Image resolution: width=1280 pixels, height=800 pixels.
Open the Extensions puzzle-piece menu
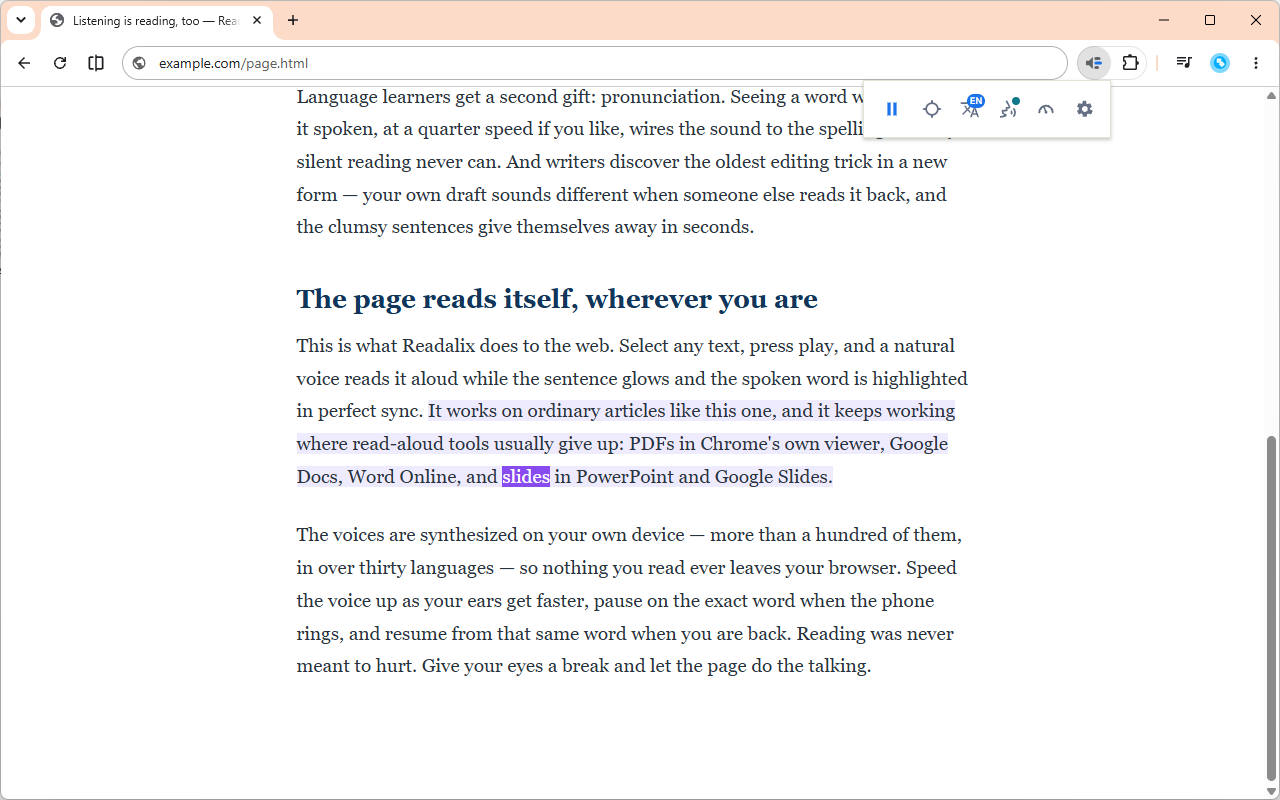1130,63
